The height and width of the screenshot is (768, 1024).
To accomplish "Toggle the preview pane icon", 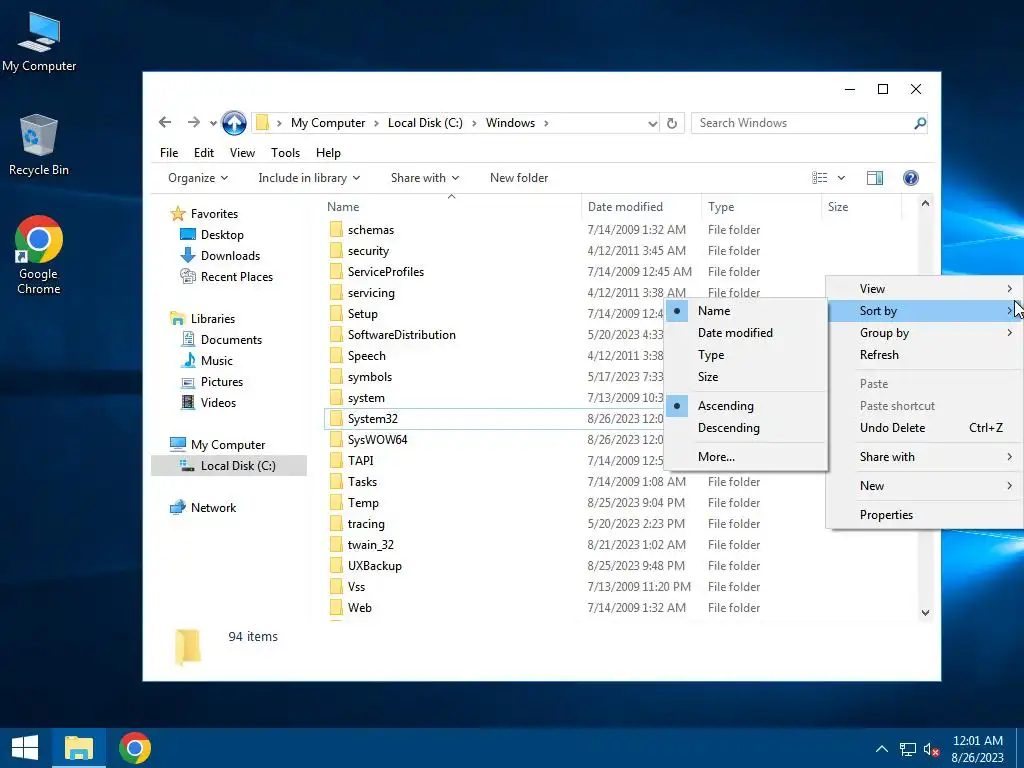I will [x=874, y=178].
